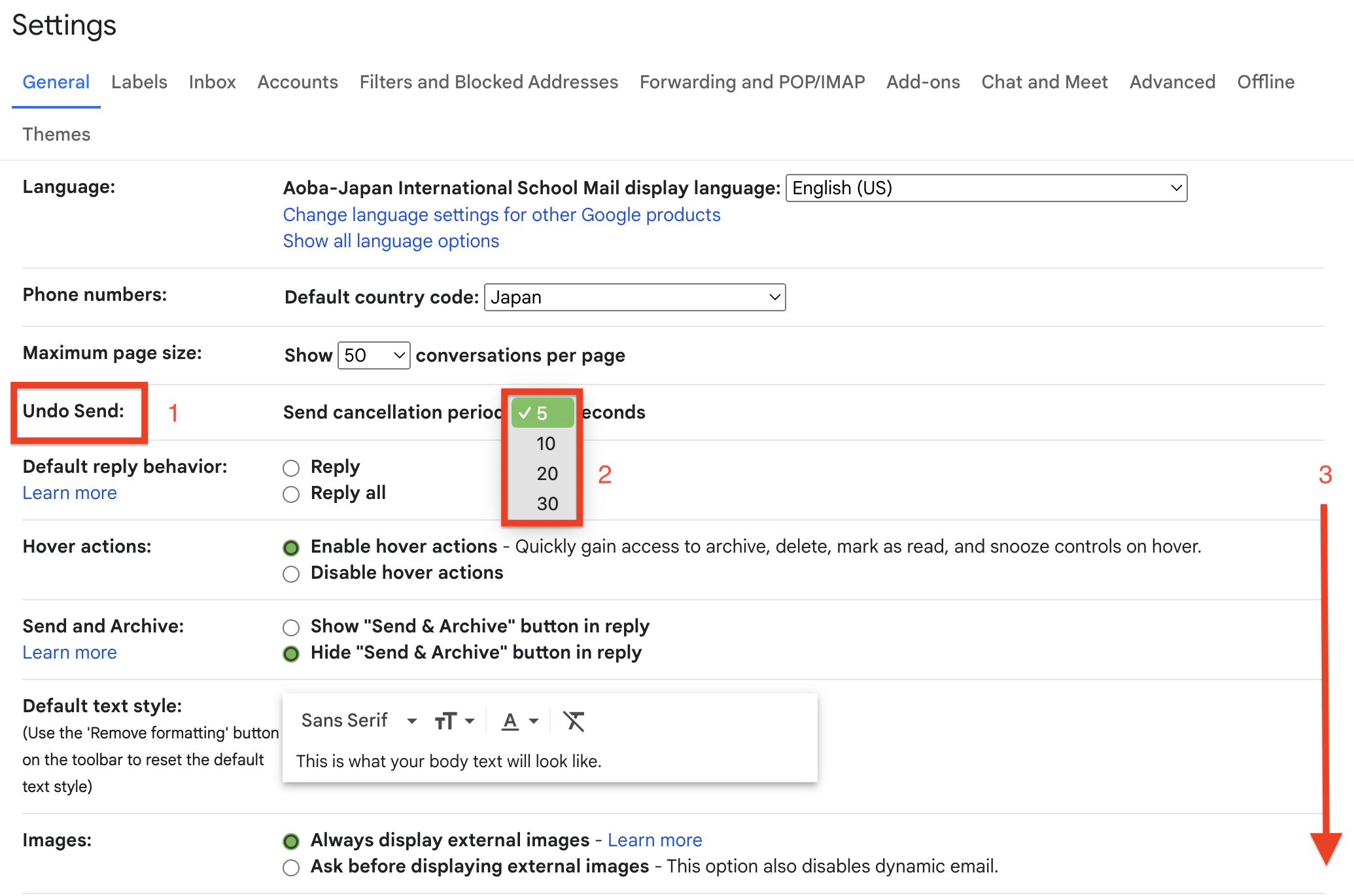Enable Ask before displaying external images
The width and height of the screenshot is (1354, 896).
point(290,867)
